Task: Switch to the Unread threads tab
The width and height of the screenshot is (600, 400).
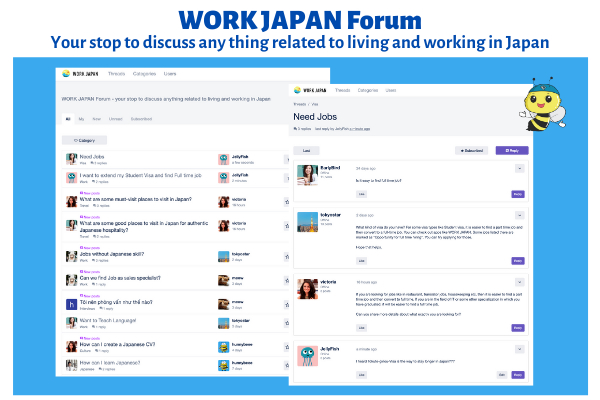Action: (117, 118)
